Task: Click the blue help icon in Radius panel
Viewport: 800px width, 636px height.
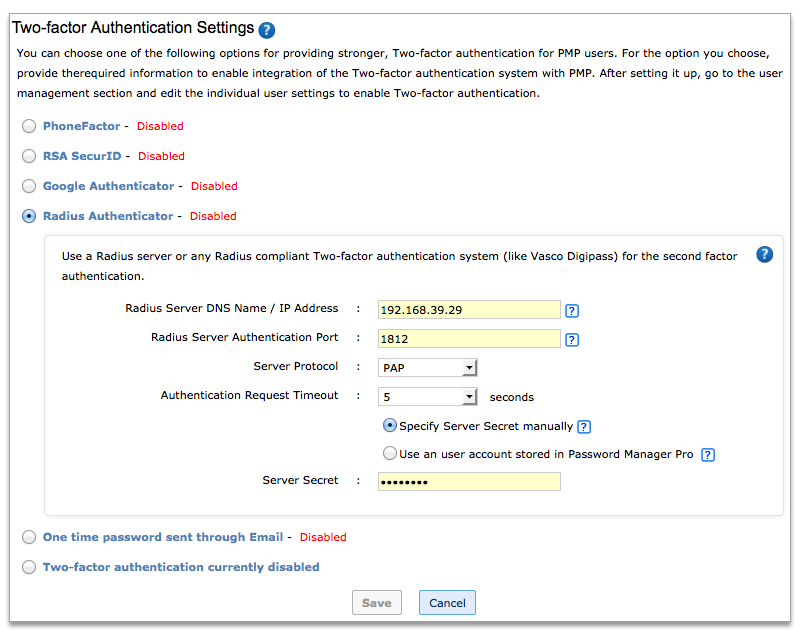Action: point(765,254)
